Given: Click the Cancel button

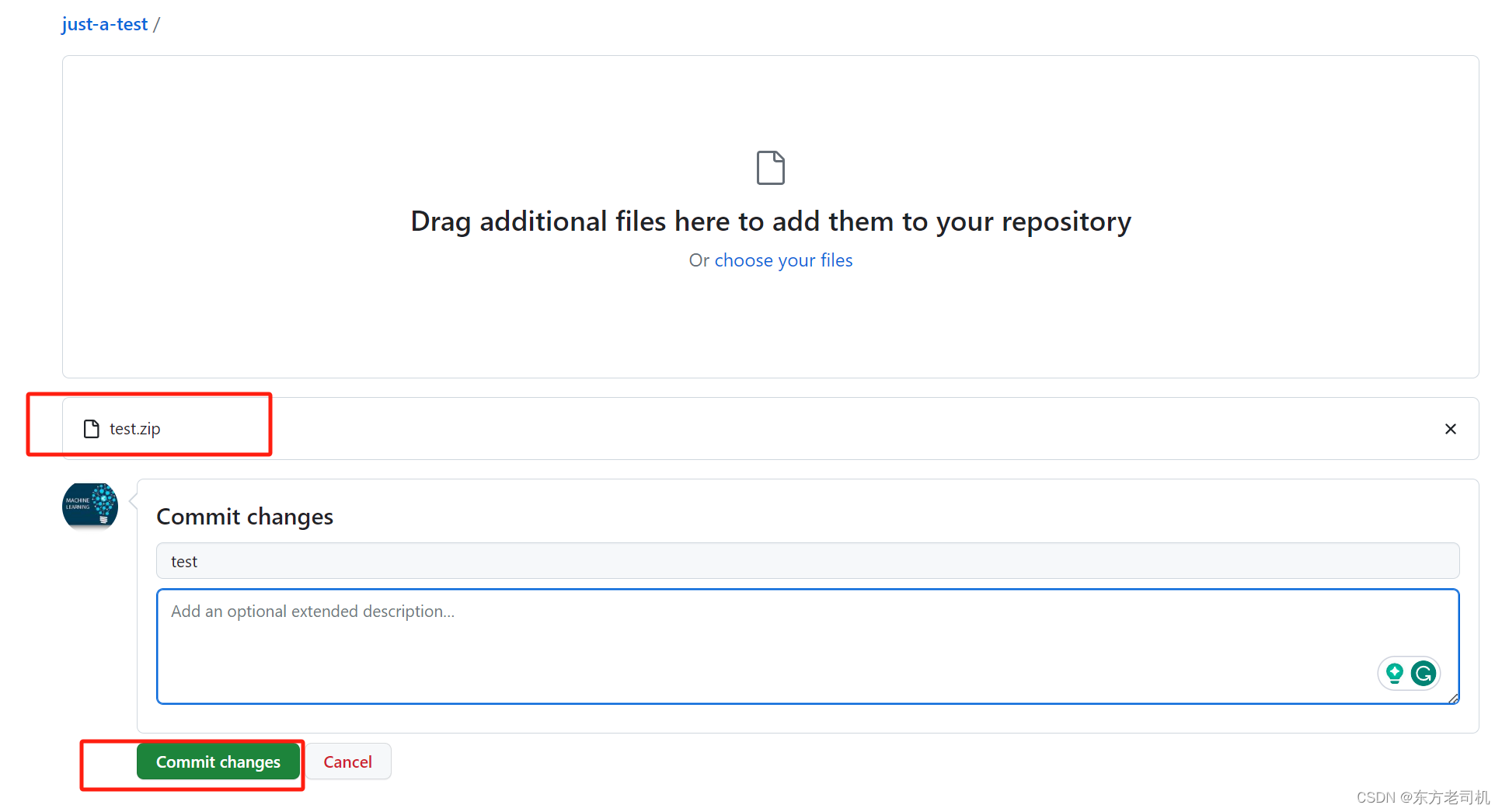Looking at the screenshot, I should tap(348, 761).
